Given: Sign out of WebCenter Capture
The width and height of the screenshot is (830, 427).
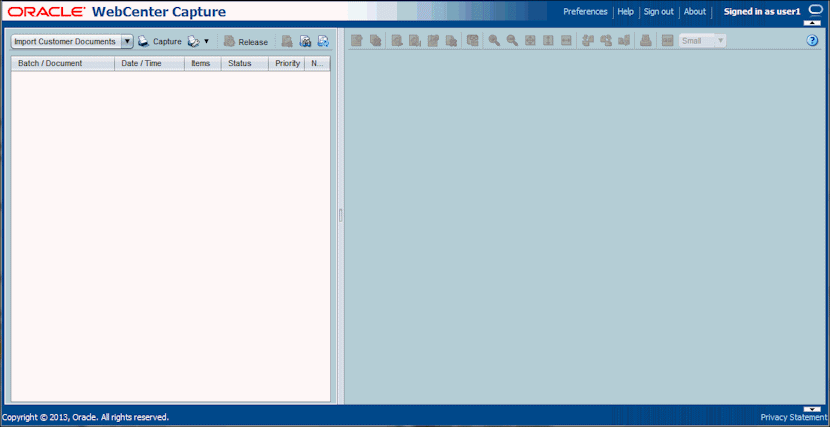Looking at the screenshot, I should 658,12.
